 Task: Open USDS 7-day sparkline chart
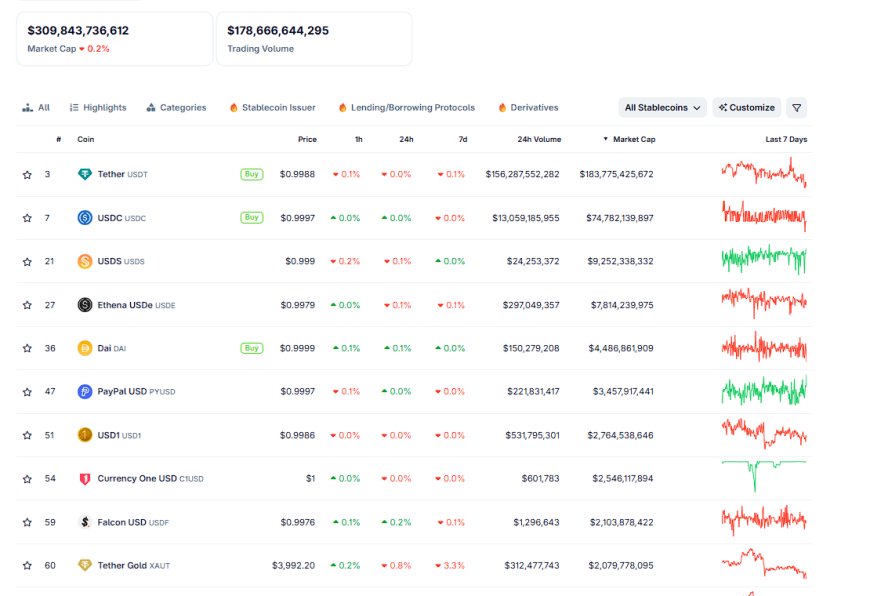click(x=764, y=259)
